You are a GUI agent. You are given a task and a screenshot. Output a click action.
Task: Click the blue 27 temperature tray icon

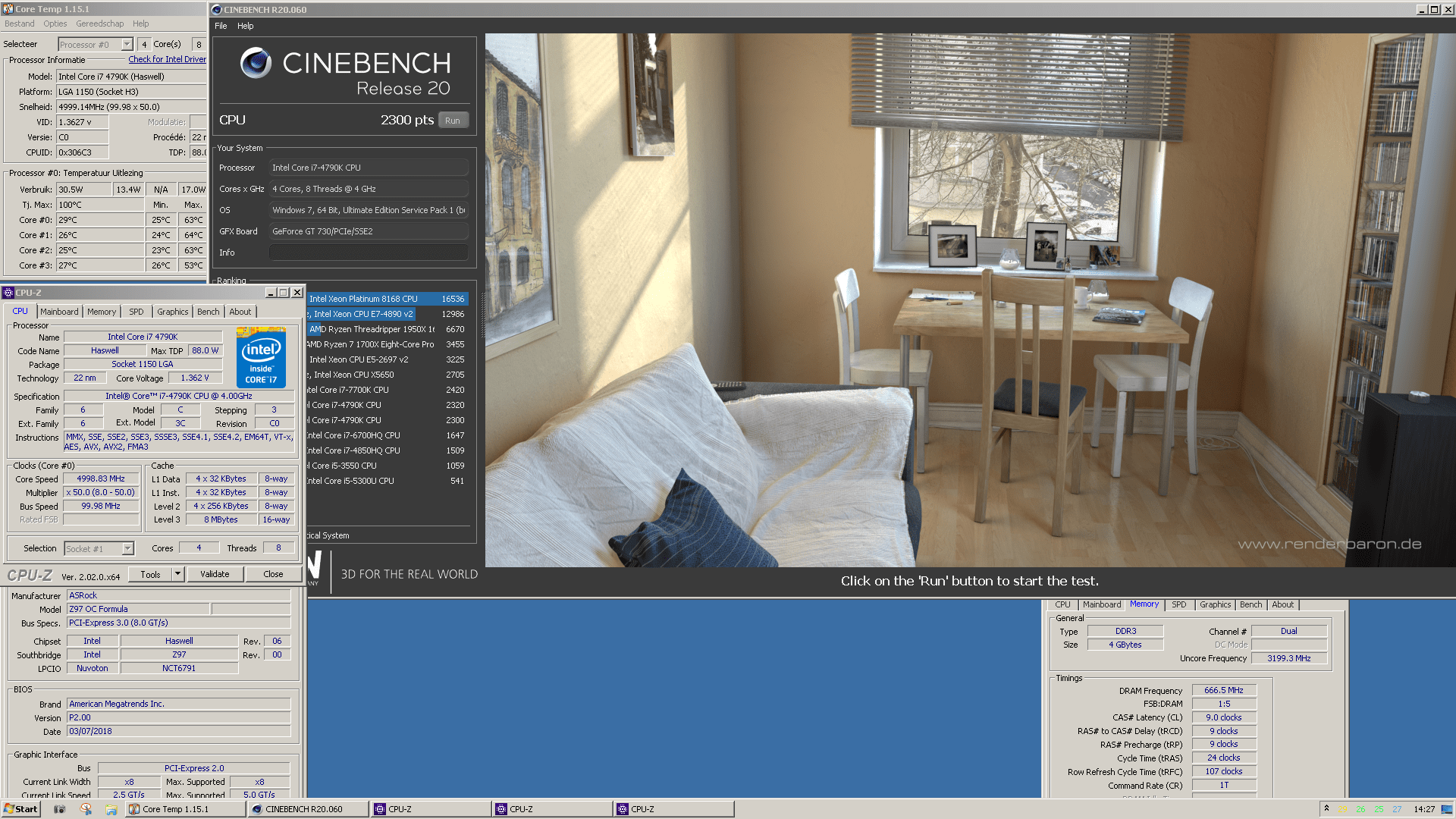[x=1397, y=809]
